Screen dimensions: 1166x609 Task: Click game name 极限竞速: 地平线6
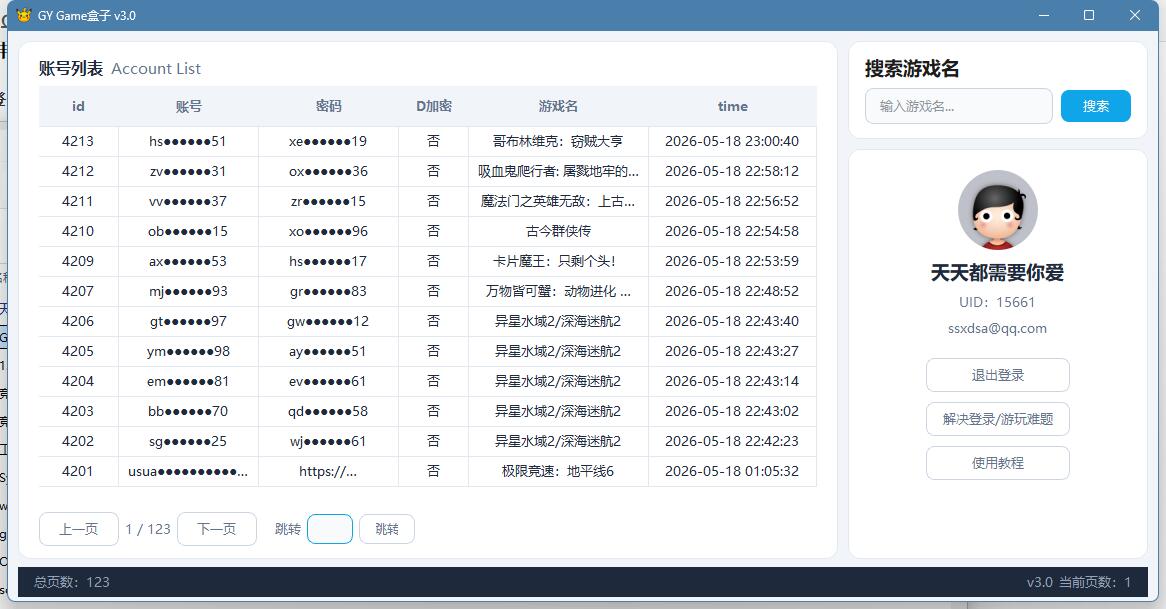coord(558,471)
